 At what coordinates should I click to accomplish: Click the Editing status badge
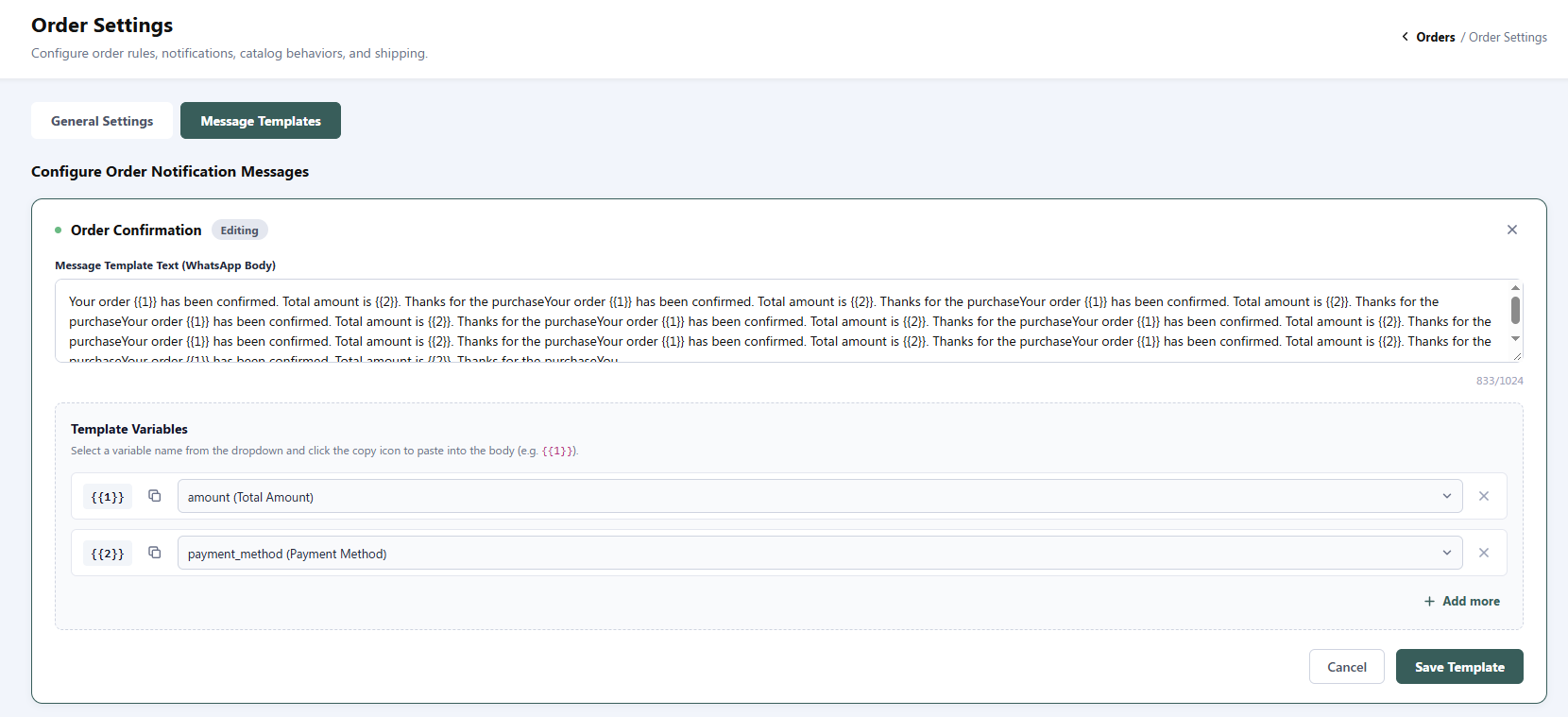[240, 230]
